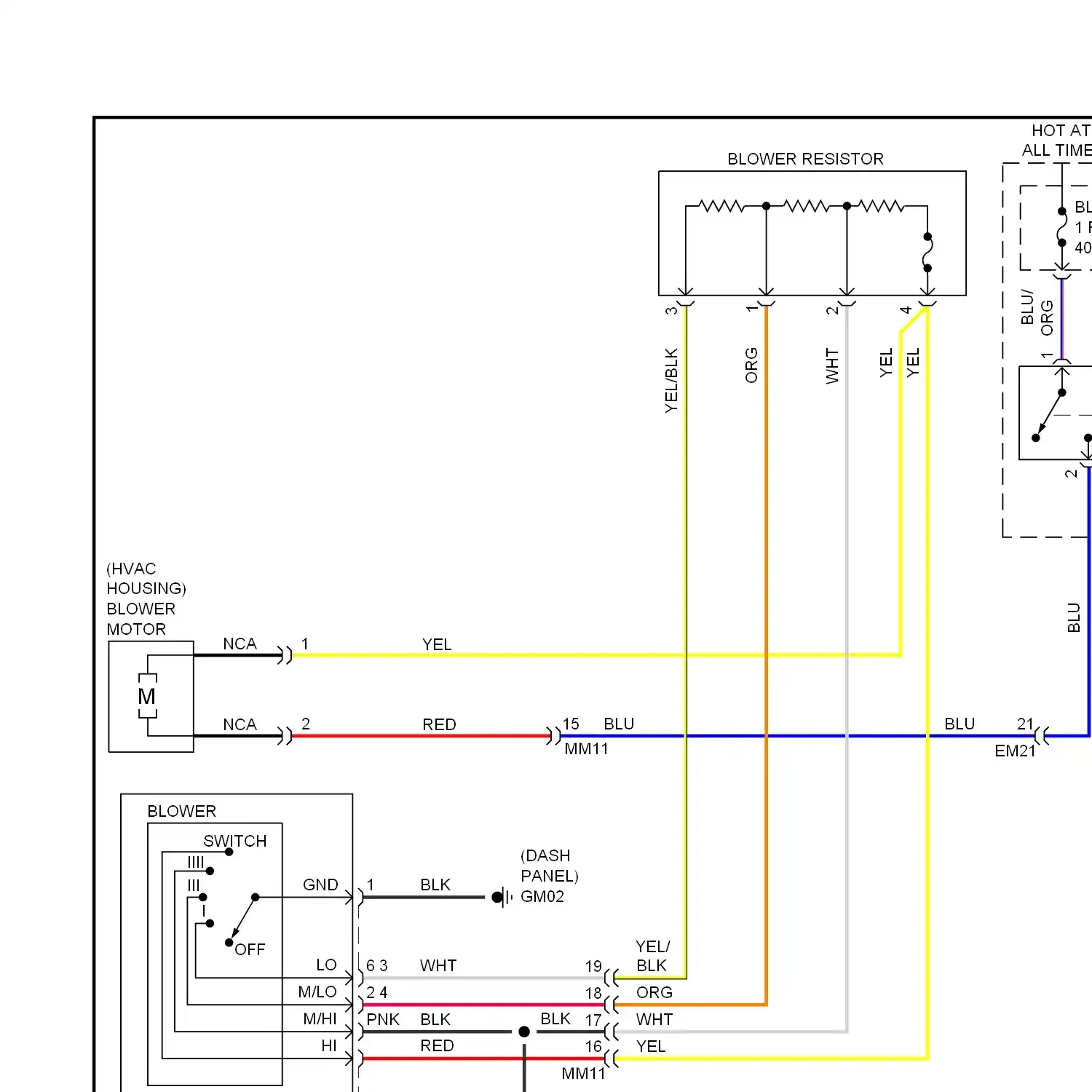
Task: Click the resistor zigzag between pins 2 and 4
Action: tap(882, 206)
